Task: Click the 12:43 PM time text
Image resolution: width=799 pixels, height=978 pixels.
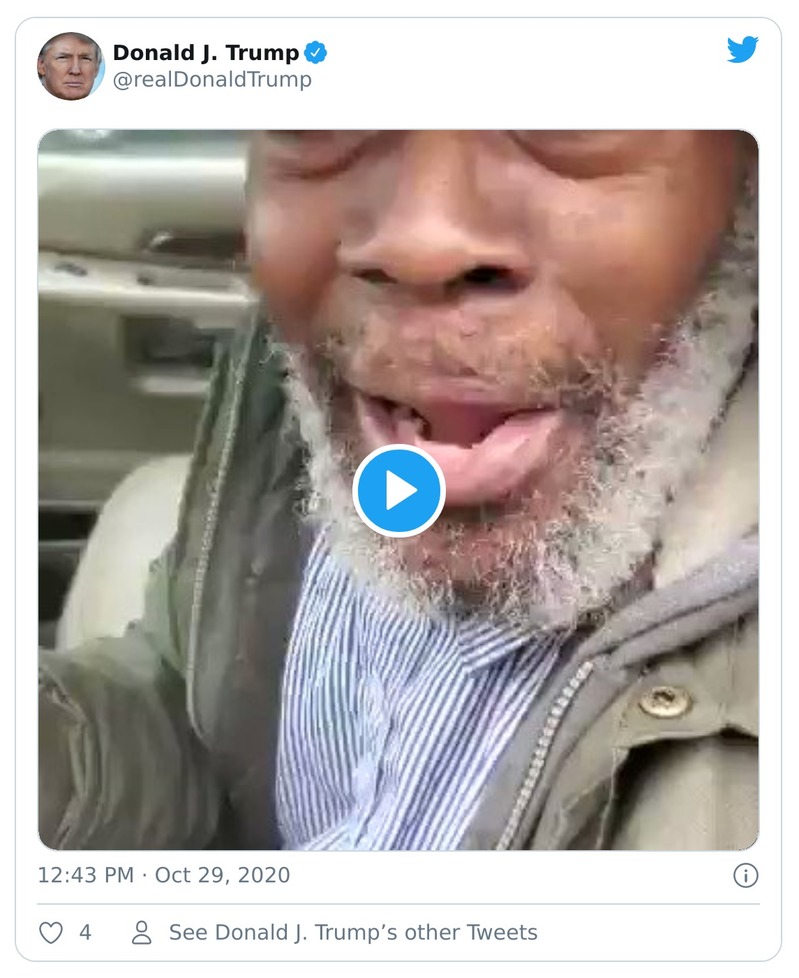Action: point(85,876)
